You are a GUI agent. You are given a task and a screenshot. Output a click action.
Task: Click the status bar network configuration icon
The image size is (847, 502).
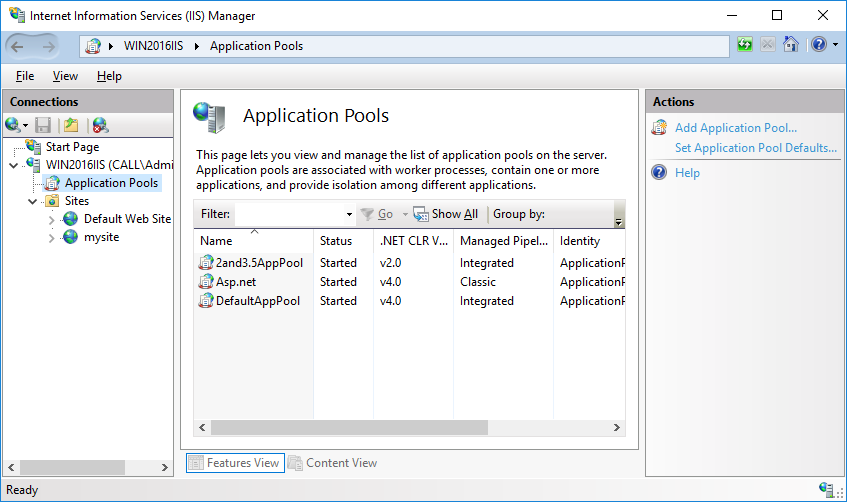(x=826, y=490)
